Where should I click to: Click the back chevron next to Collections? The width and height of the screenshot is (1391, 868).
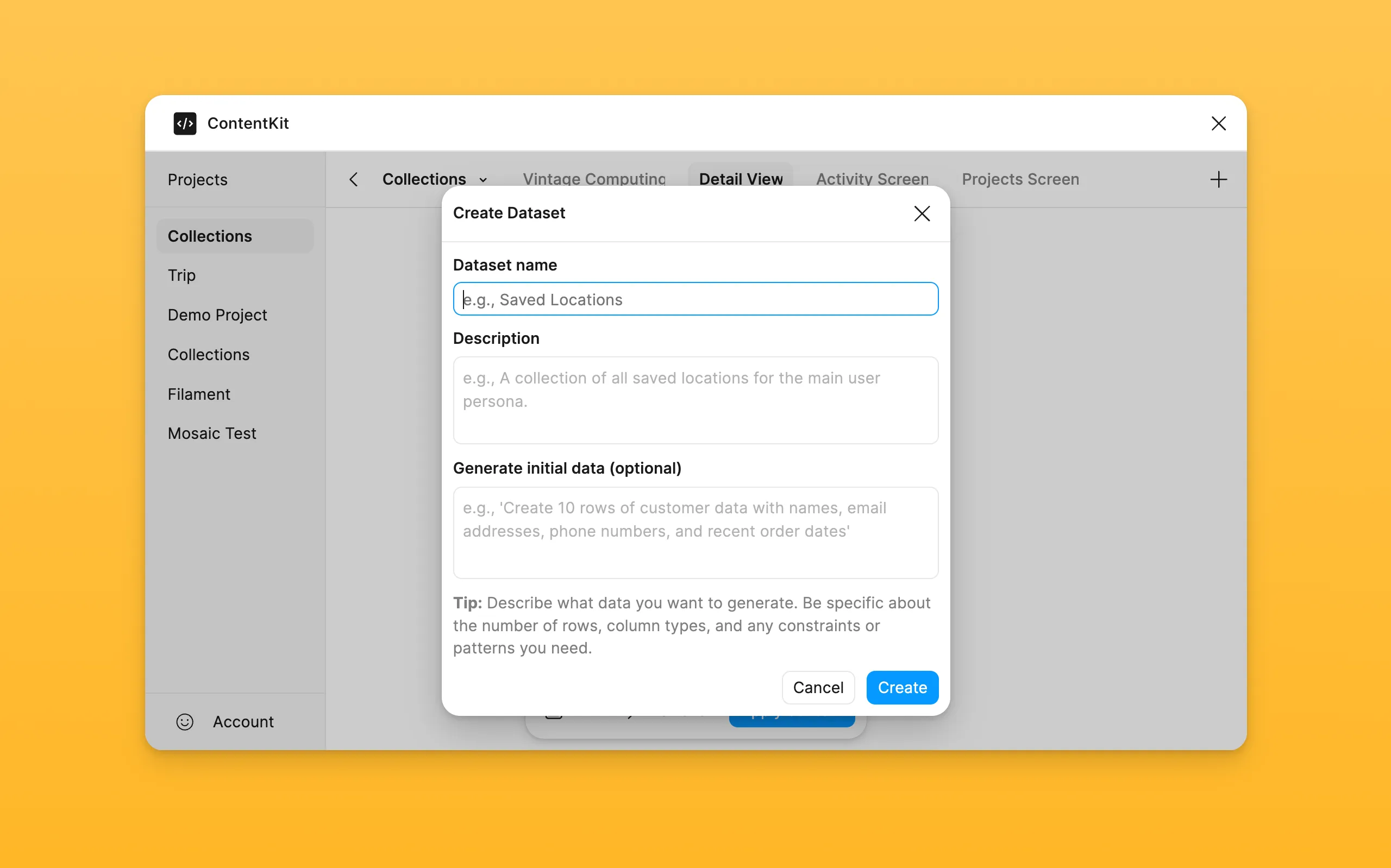[353, 179]
